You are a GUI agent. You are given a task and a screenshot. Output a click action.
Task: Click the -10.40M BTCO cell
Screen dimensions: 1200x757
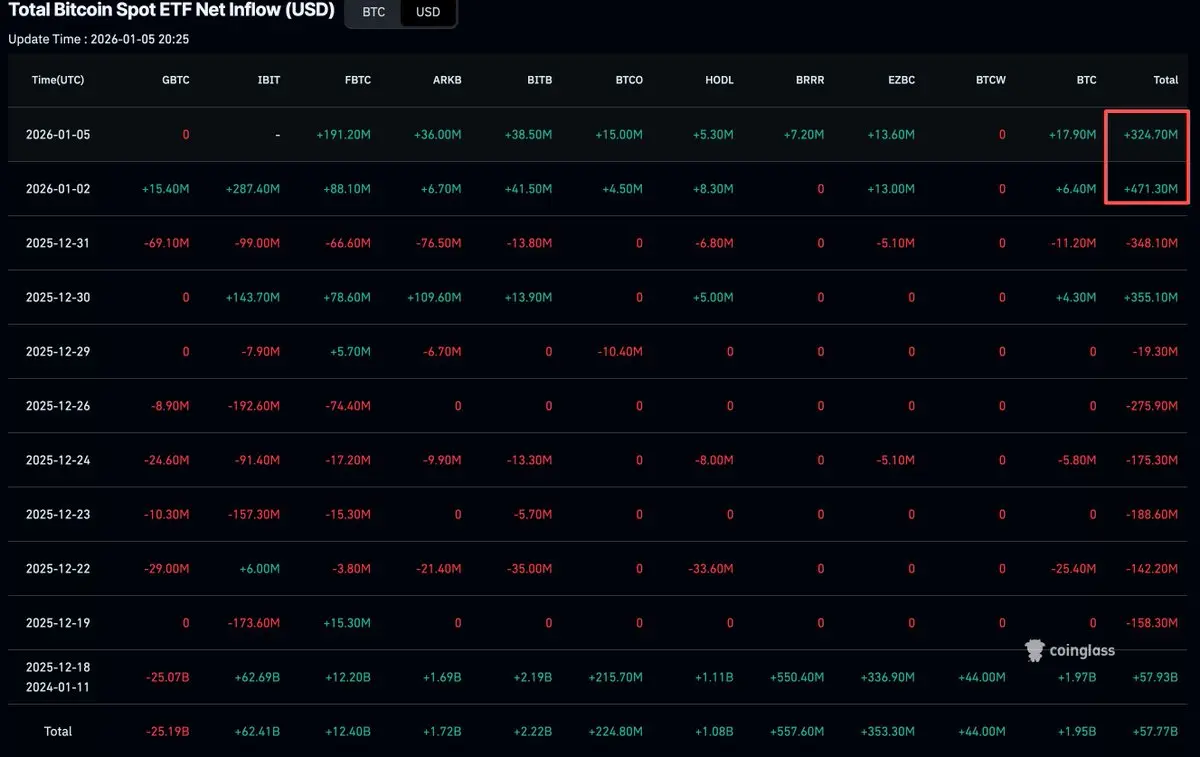tap(620, 351)
